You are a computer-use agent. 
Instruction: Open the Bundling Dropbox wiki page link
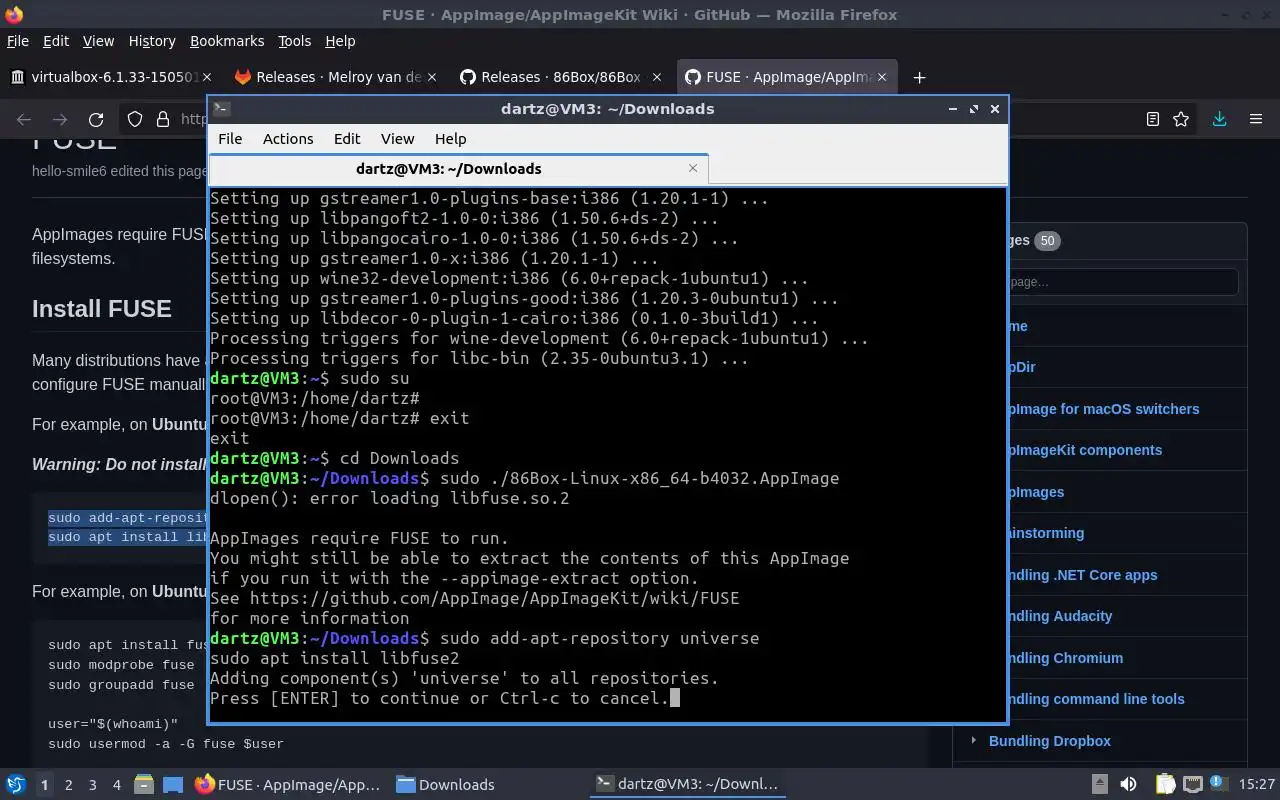coord(1050,741)
